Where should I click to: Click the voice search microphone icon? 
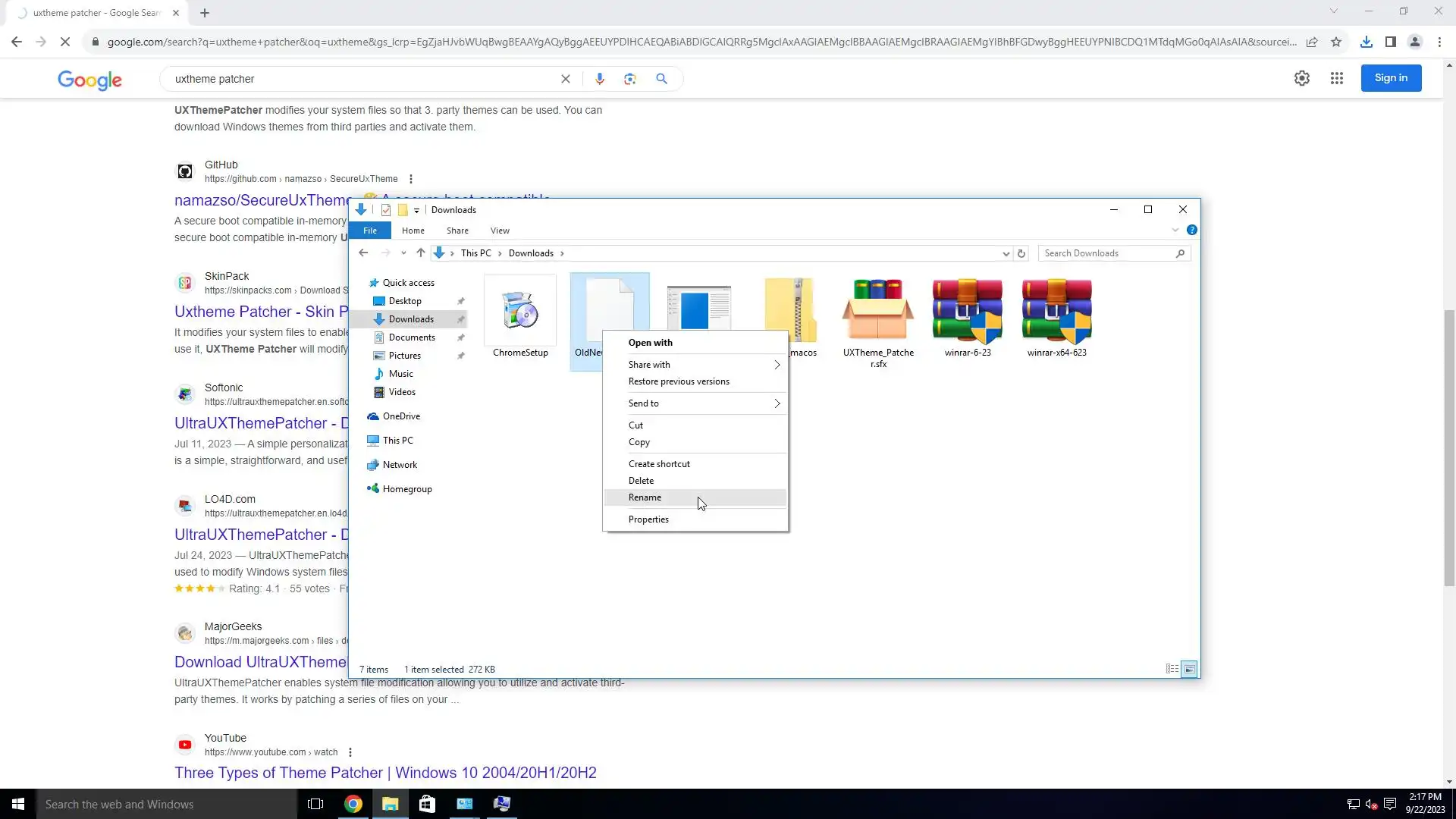599,79
